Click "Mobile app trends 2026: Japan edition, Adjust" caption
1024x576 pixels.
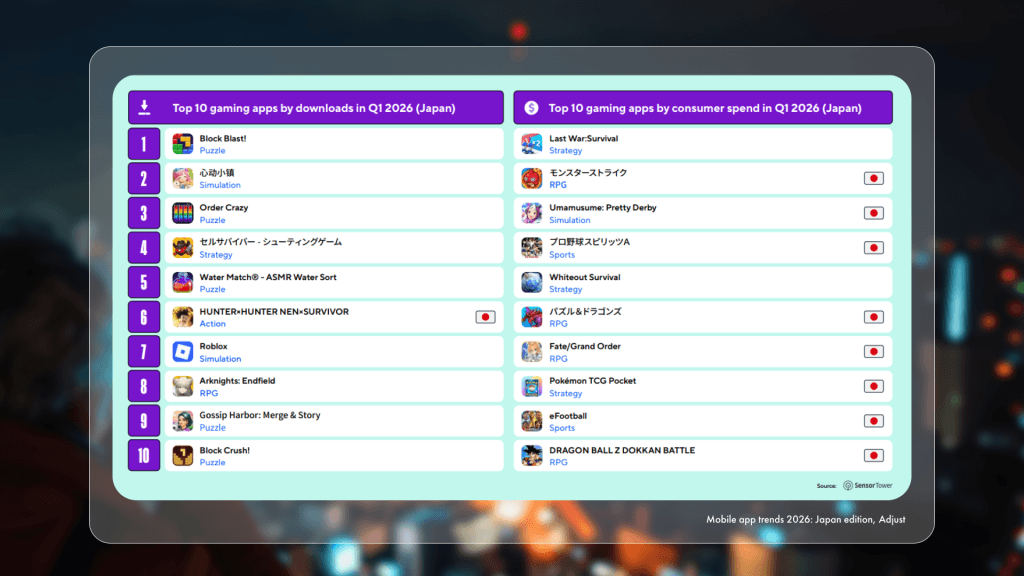[x=806, y=520]
